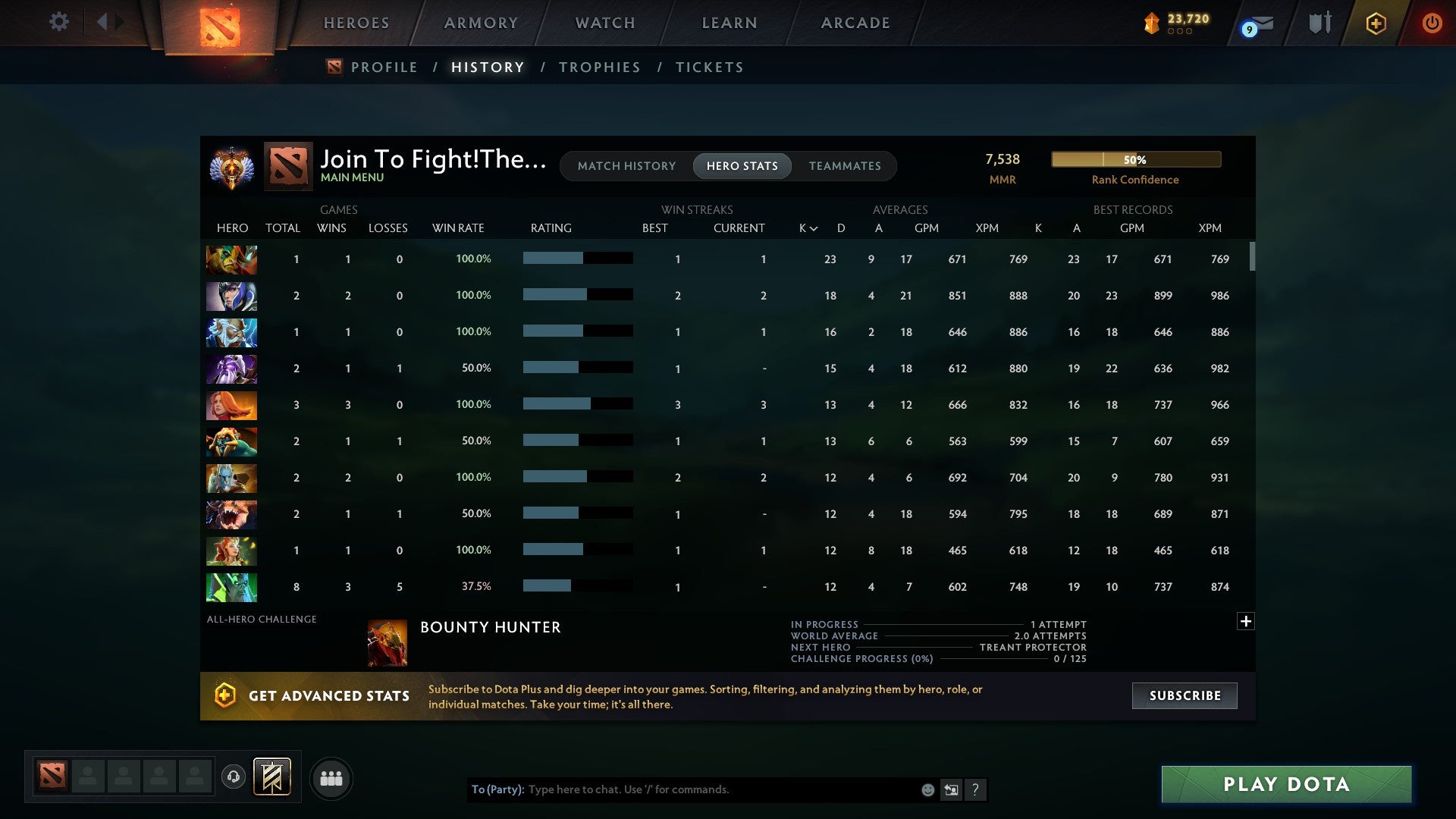
Task: Click the power exit icon top right
Action: click(1432, 24)
